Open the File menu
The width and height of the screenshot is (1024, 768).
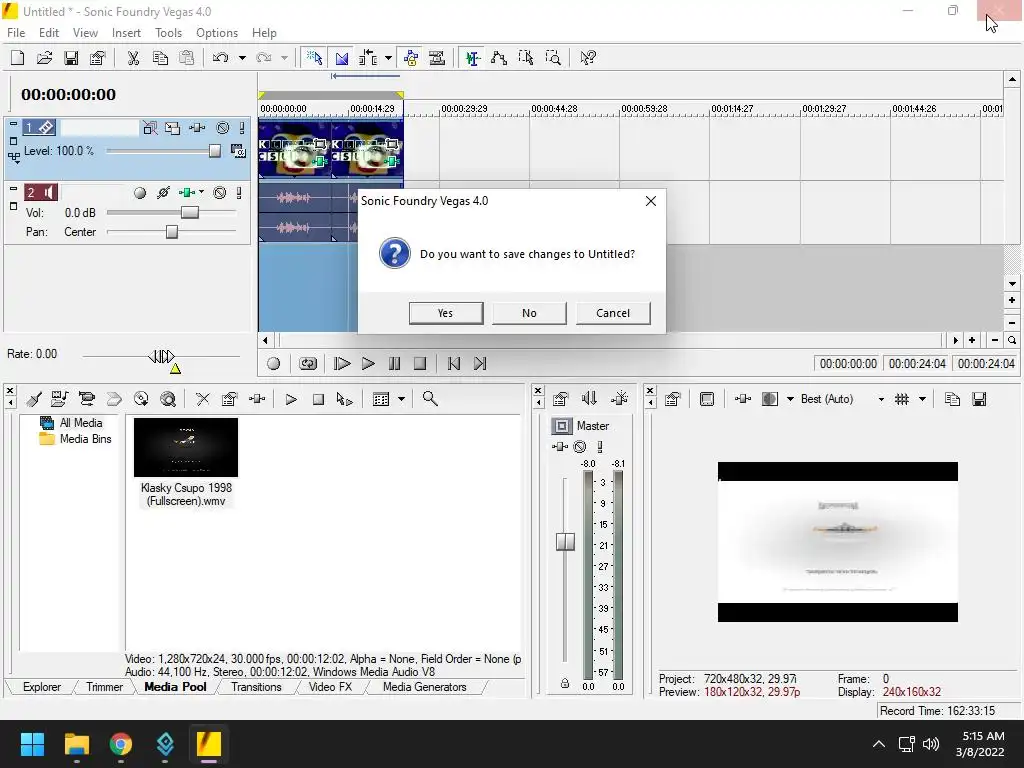coord(16,33)
